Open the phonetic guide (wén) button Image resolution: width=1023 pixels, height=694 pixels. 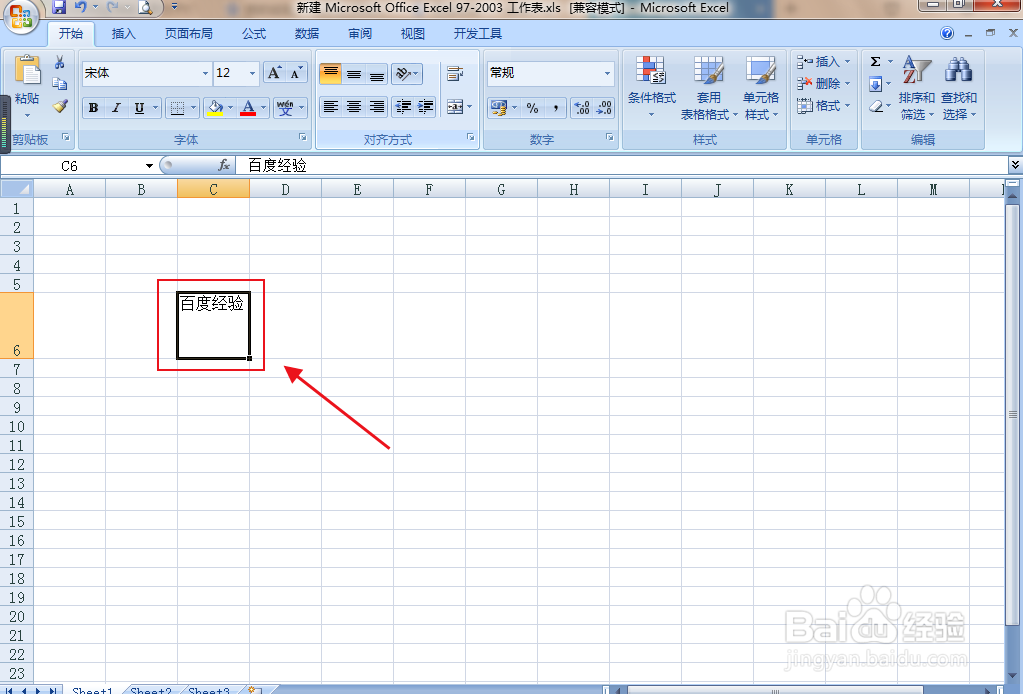coord(285,108)
